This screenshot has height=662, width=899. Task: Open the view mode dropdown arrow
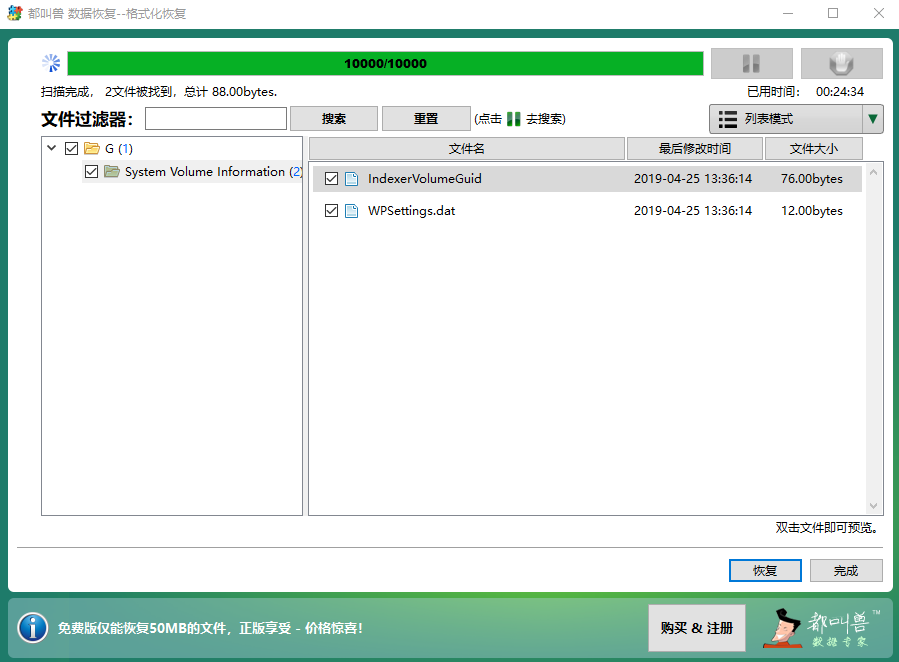click(x=873, y=119)
